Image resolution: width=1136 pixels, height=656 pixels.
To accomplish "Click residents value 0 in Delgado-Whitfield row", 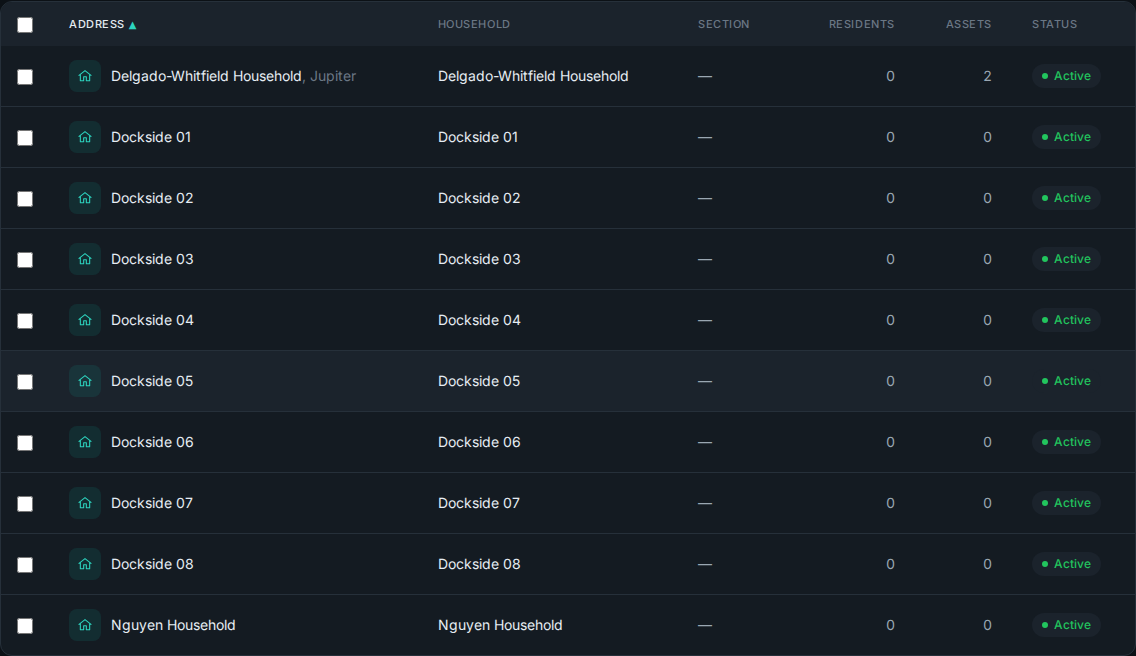I will tap(890, 76).
